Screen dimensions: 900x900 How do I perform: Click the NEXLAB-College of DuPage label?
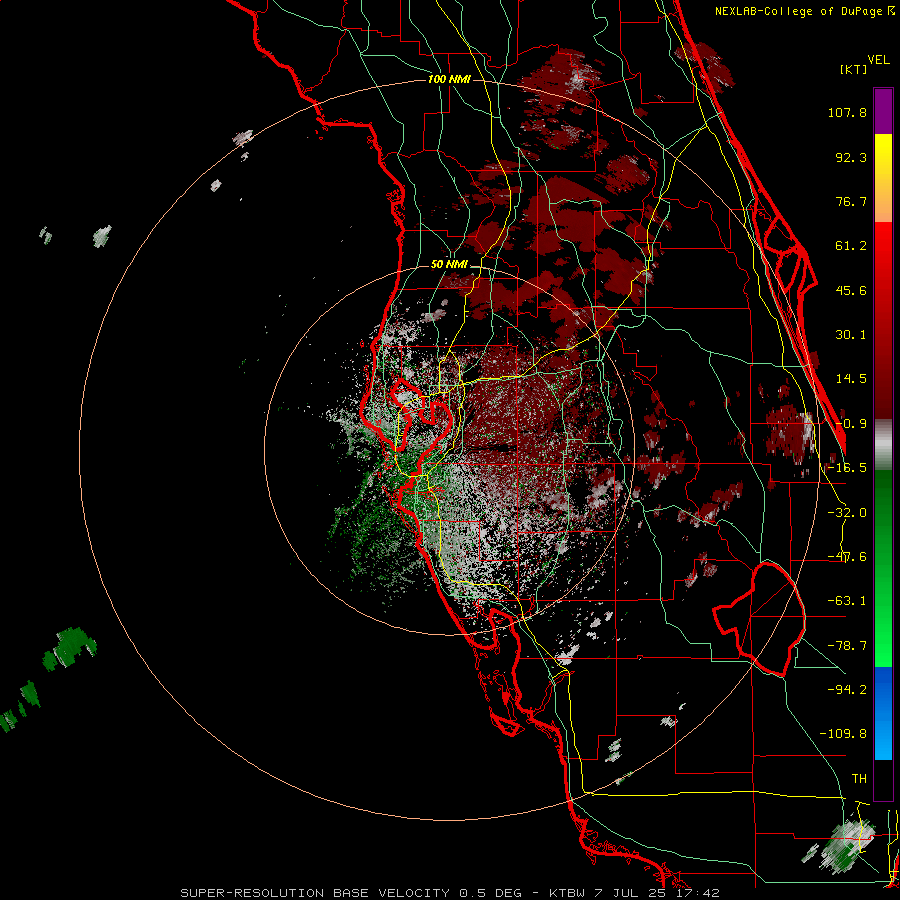[x=804, y=11]
